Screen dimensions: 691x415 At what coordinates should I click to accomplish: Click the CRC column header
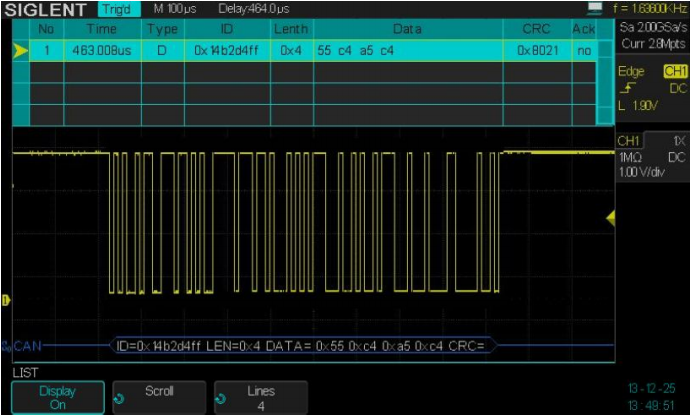click(537, 29)
